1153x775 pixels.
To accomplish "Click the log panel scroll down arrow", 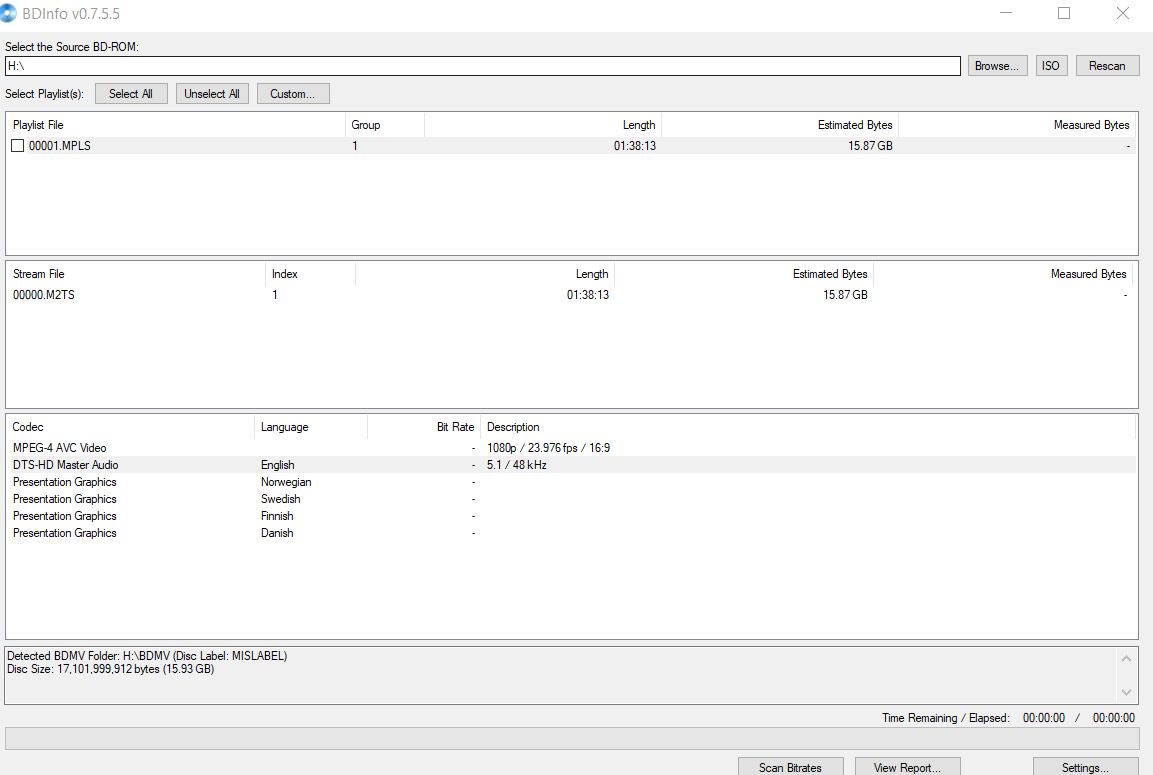I will [1126, 692].
